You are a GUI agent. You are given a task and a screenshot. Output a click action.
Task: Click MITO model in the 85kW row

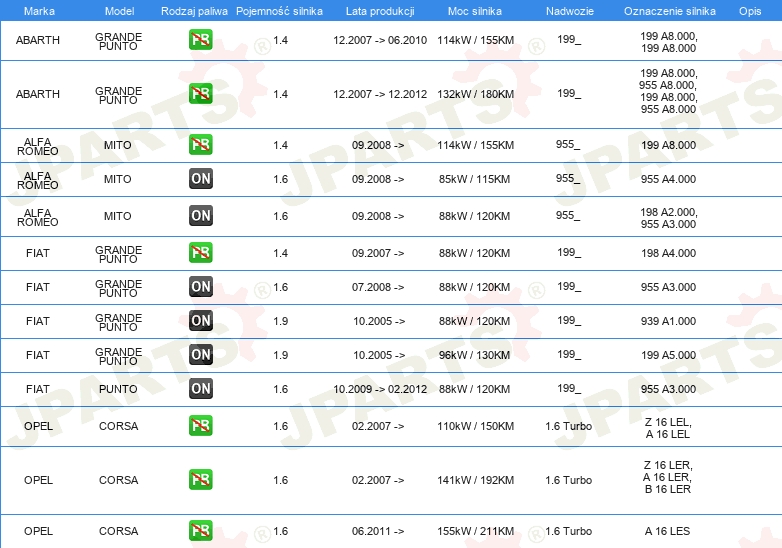pos(118,179)
